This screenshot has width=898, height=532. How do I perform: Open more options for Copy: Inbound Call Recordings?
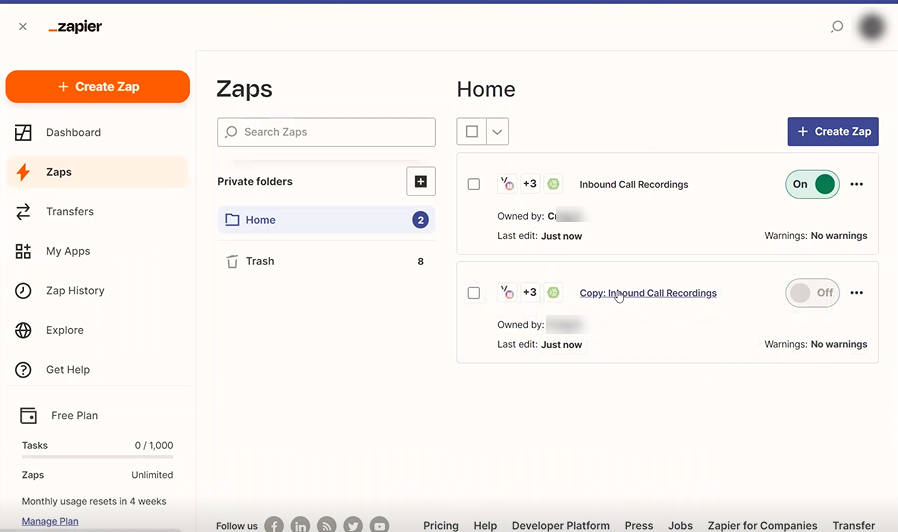pos(856,293)
